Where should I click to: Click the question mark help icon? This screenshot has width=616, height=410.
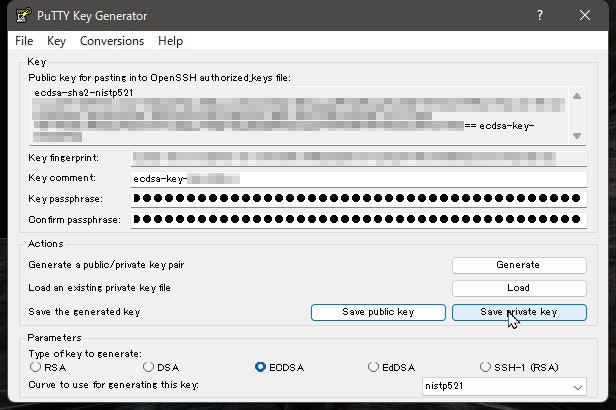pyautogui.click(x=540, y=15)
